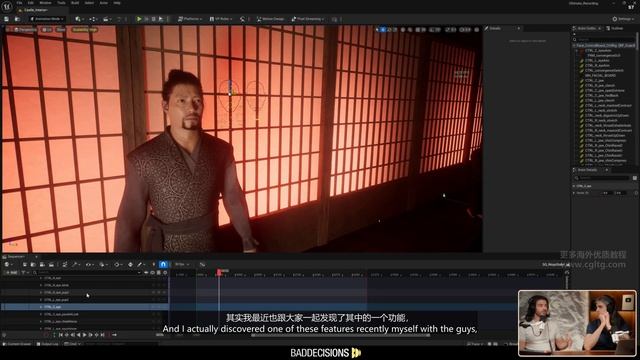The image size is (640, 360).
Task: Open the Sequencer curve editor icon
Action: point(202,264)
